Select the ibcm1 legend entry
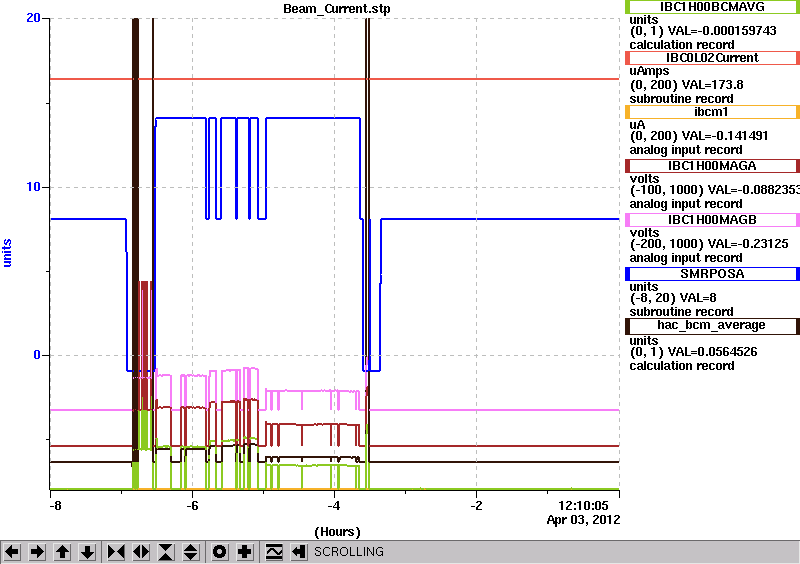 tap(712, 112)
